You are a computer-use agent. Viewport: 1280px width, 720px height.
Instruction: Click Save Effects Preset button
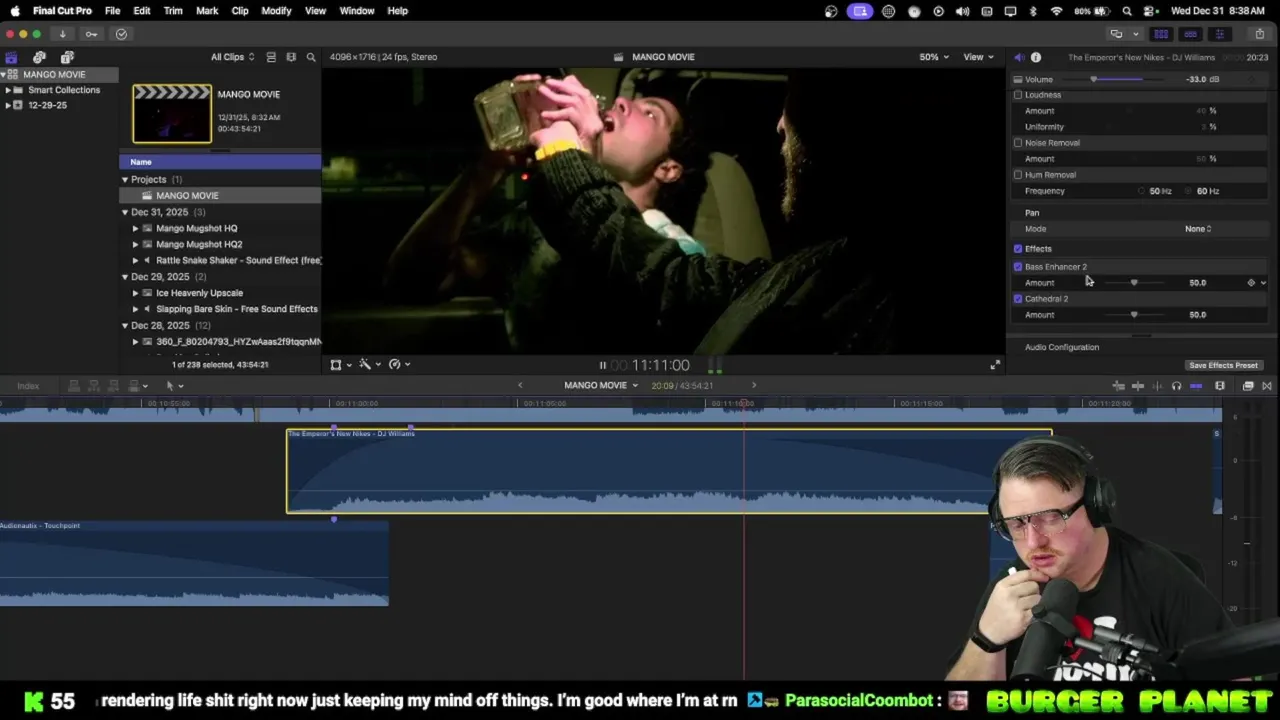coord(1223,366)
